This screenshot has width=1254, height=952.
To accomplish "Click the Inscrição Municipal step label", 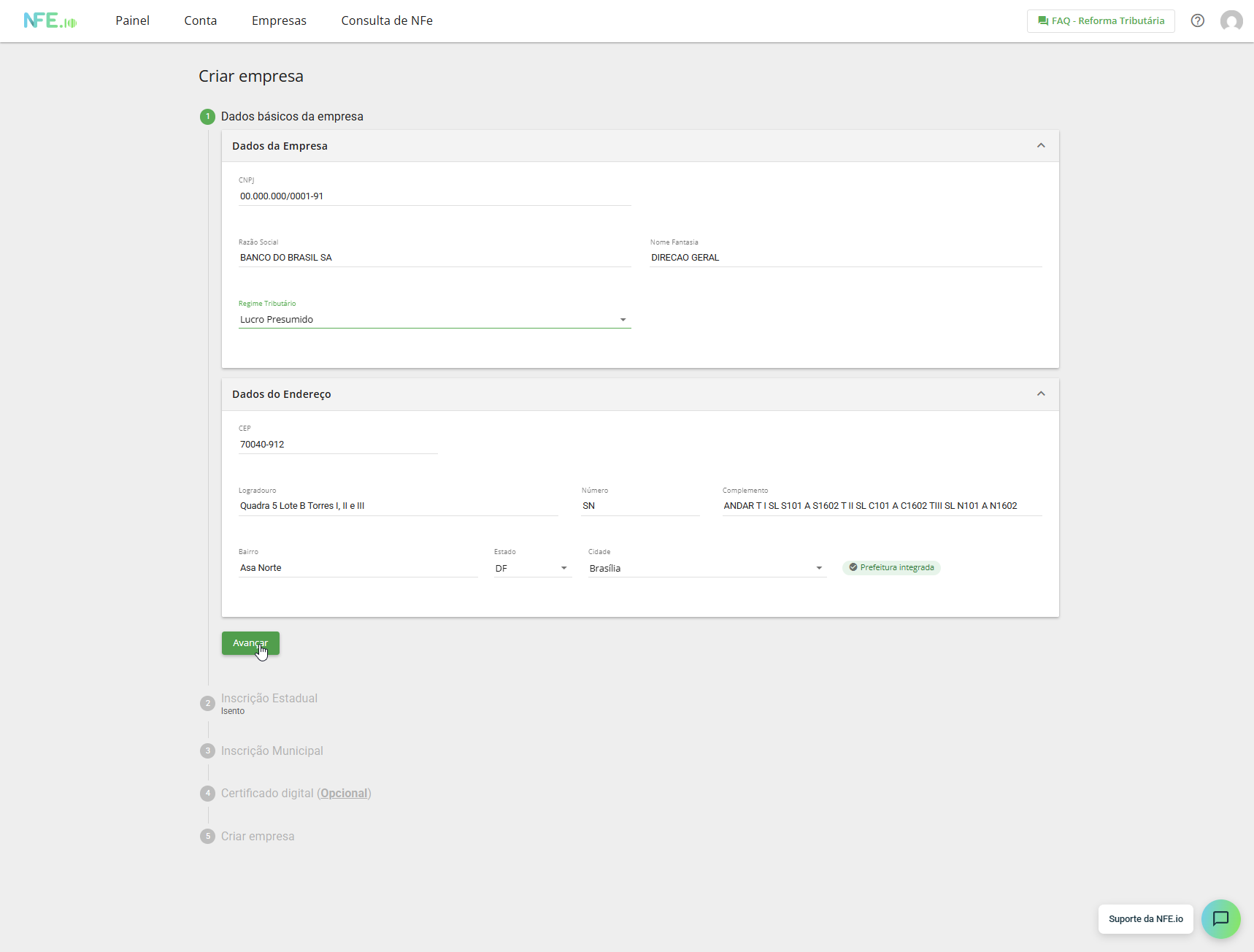I will [272, 751].
